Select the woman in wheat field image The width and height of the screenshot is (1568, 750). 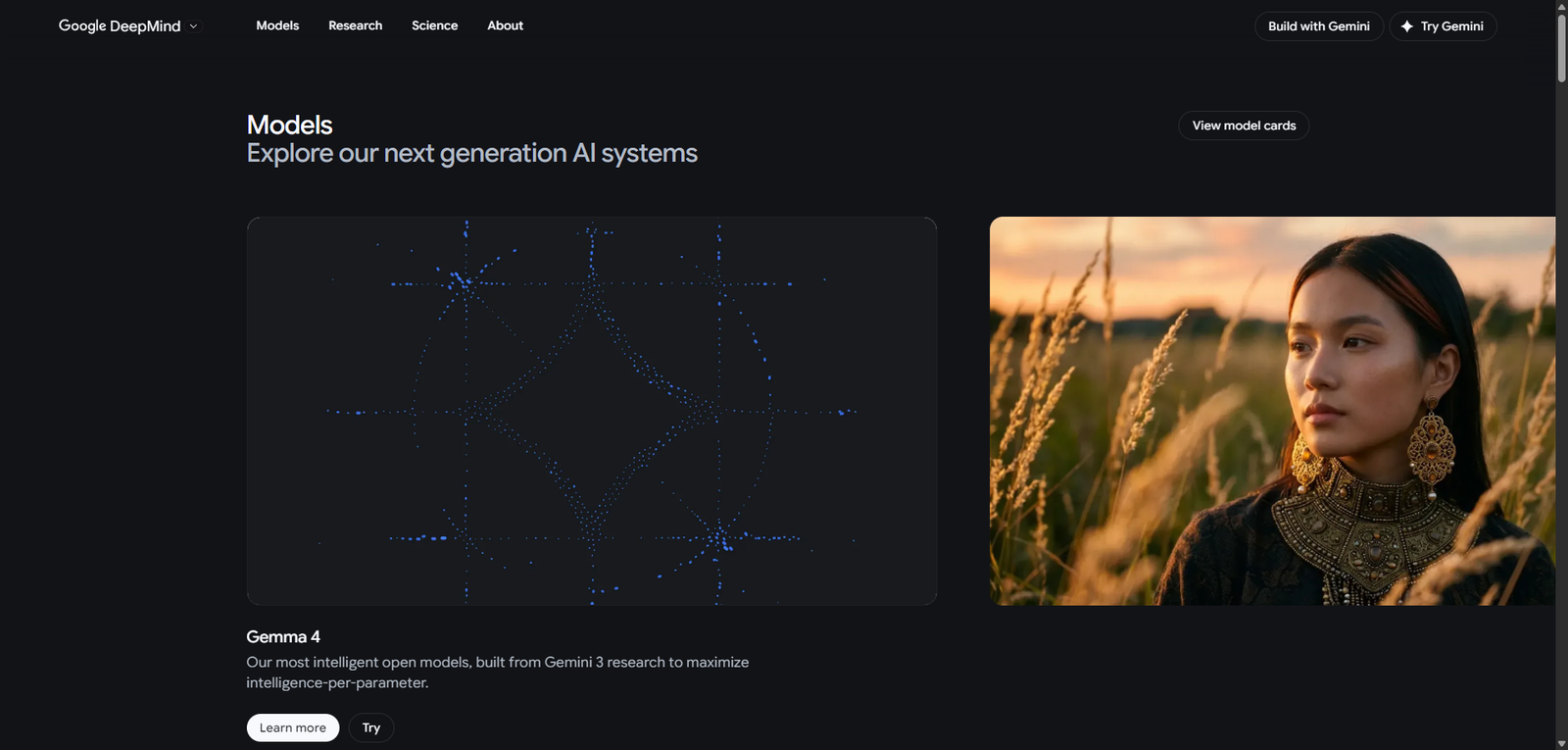pyautogui.click(x=1272, y=410)
